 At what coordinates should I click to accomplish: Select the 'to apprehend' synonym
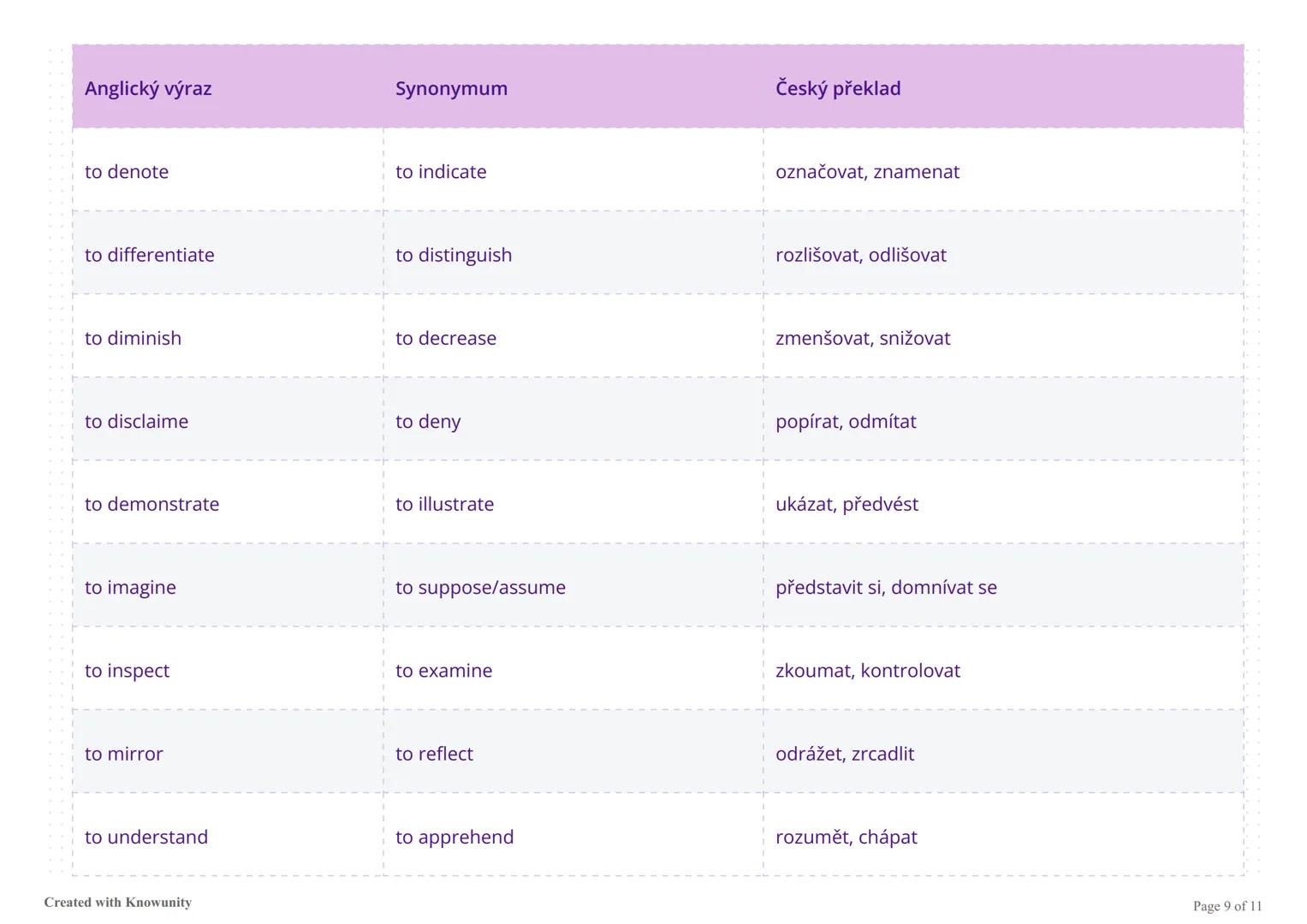[454, 837]
